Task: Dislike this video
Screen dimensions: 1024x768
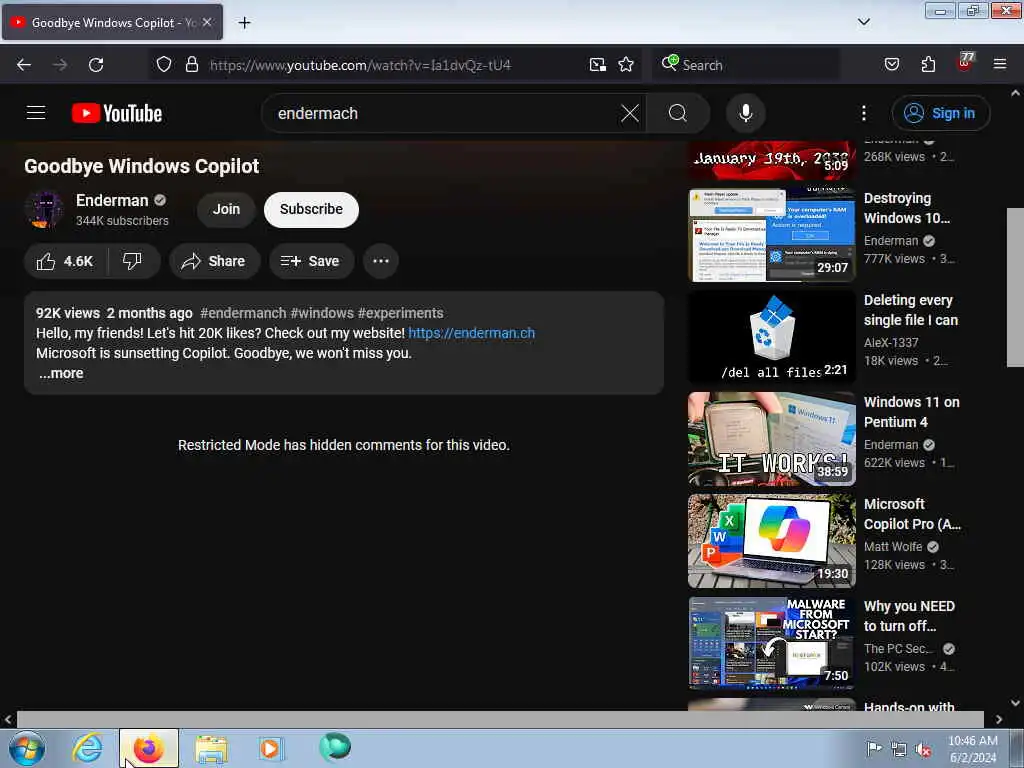Action: 133,261
